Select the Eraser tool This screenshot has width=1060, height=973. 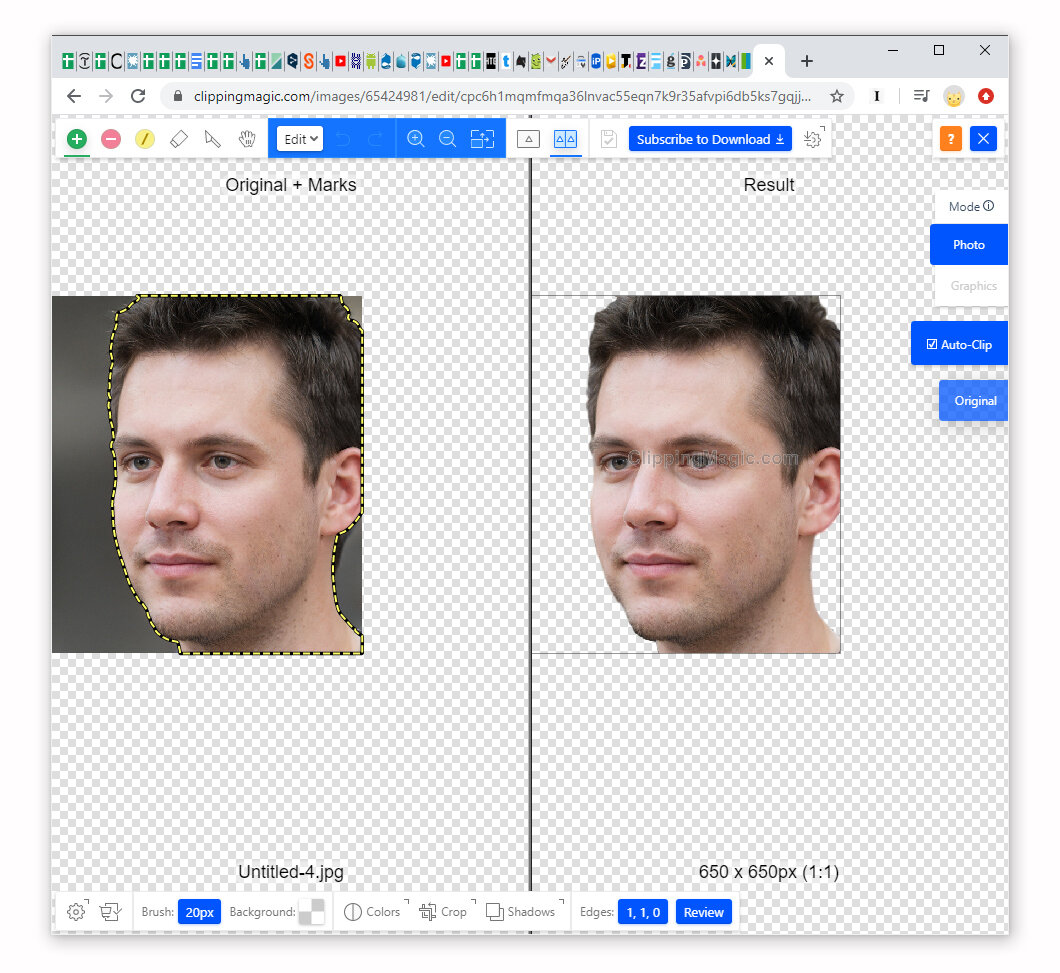[178, 139]
